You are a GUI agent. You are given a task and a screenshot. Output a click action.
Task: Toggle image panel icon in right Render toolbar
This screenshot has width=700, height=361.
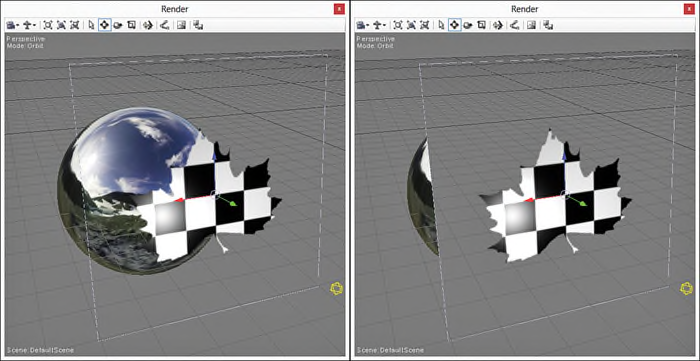[531, 25]
